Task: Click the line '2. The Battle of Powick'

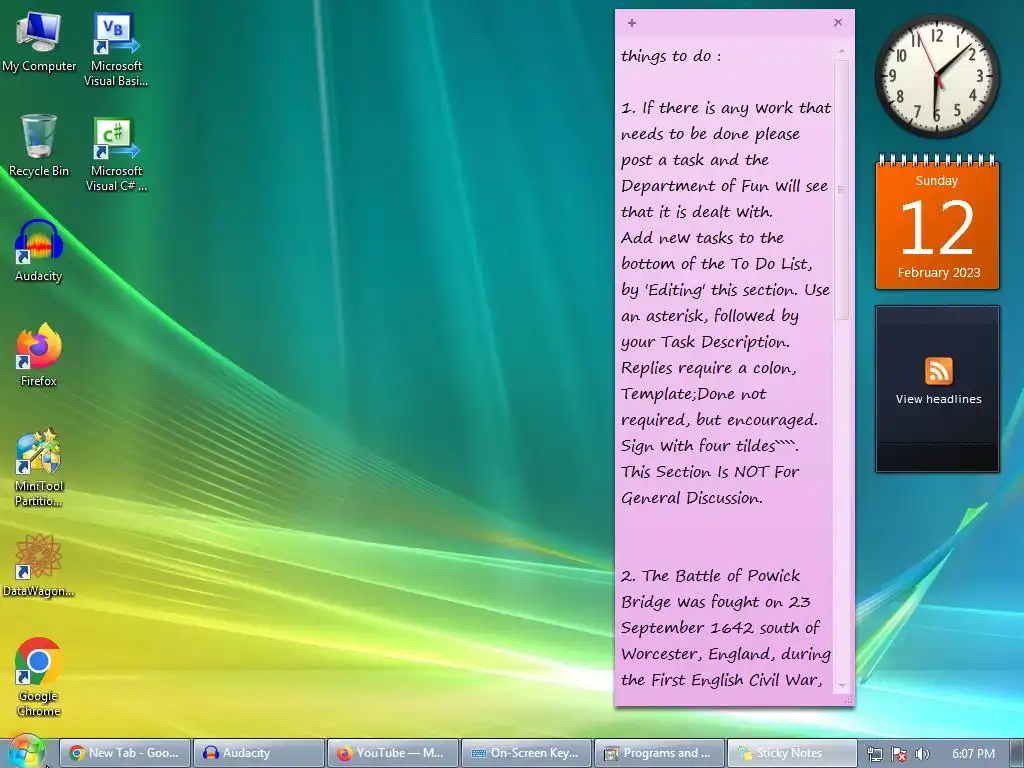Action: [711, 576]
